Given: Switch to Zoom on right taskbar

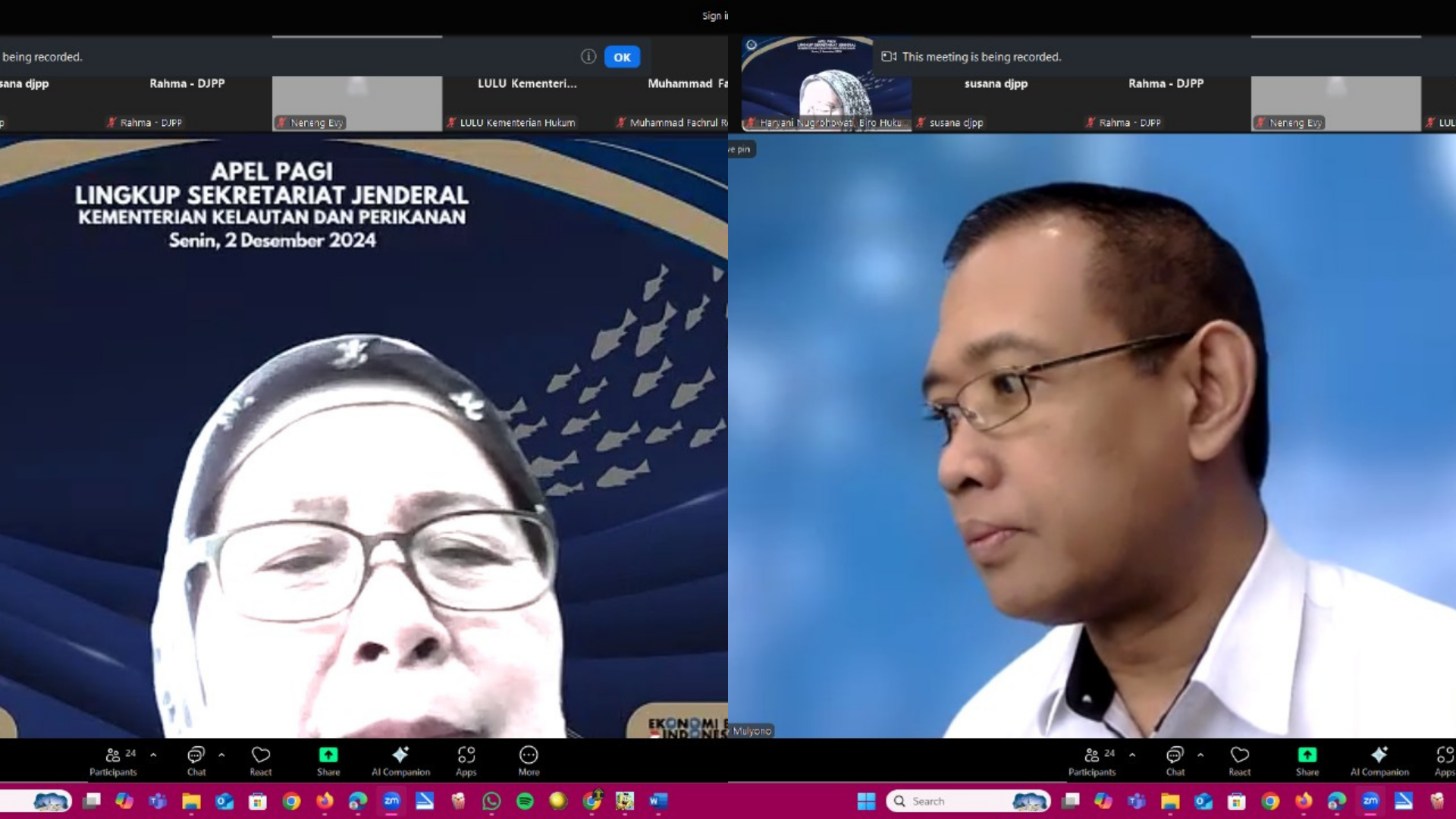Looking at the screenshot, I should point(1370,801).
